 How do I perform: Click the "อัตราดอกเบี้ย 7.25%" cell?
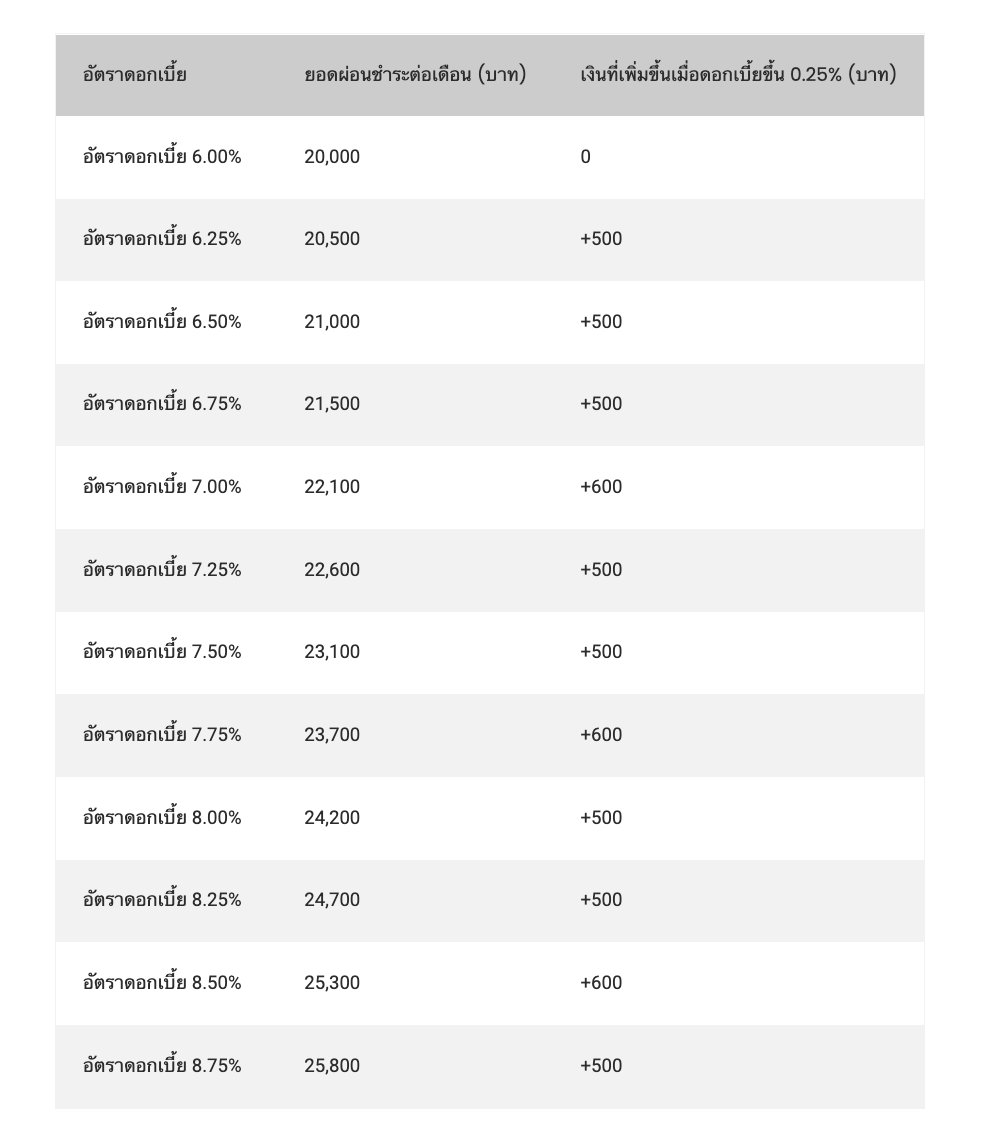162,570
